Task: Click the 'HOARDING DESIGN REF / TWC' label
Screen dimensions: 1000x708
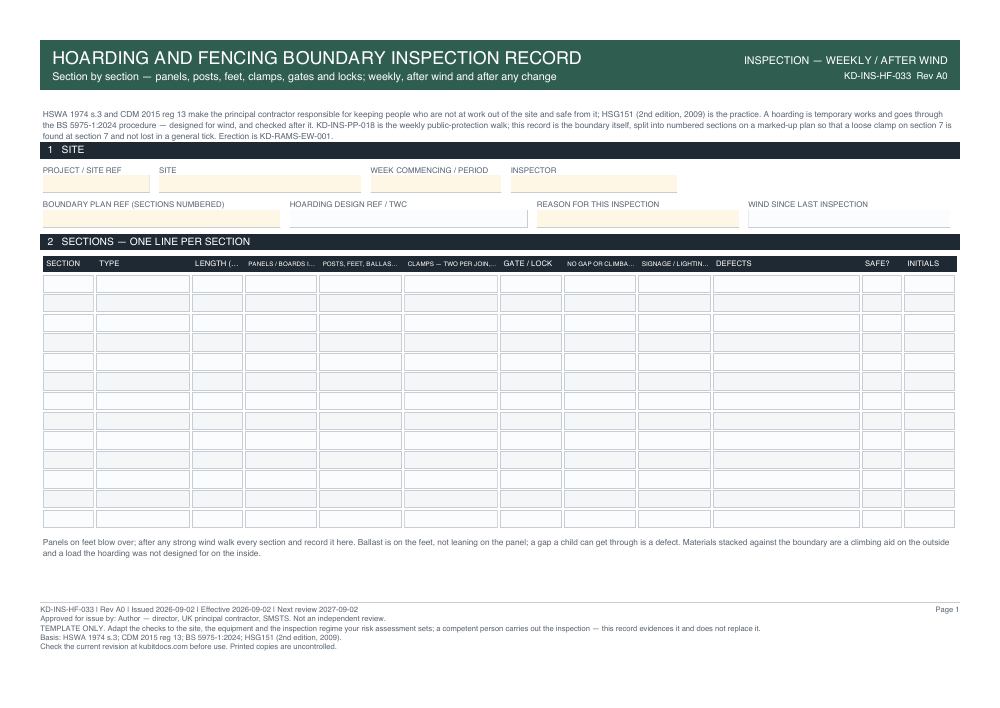Action: tap(348, 205)
